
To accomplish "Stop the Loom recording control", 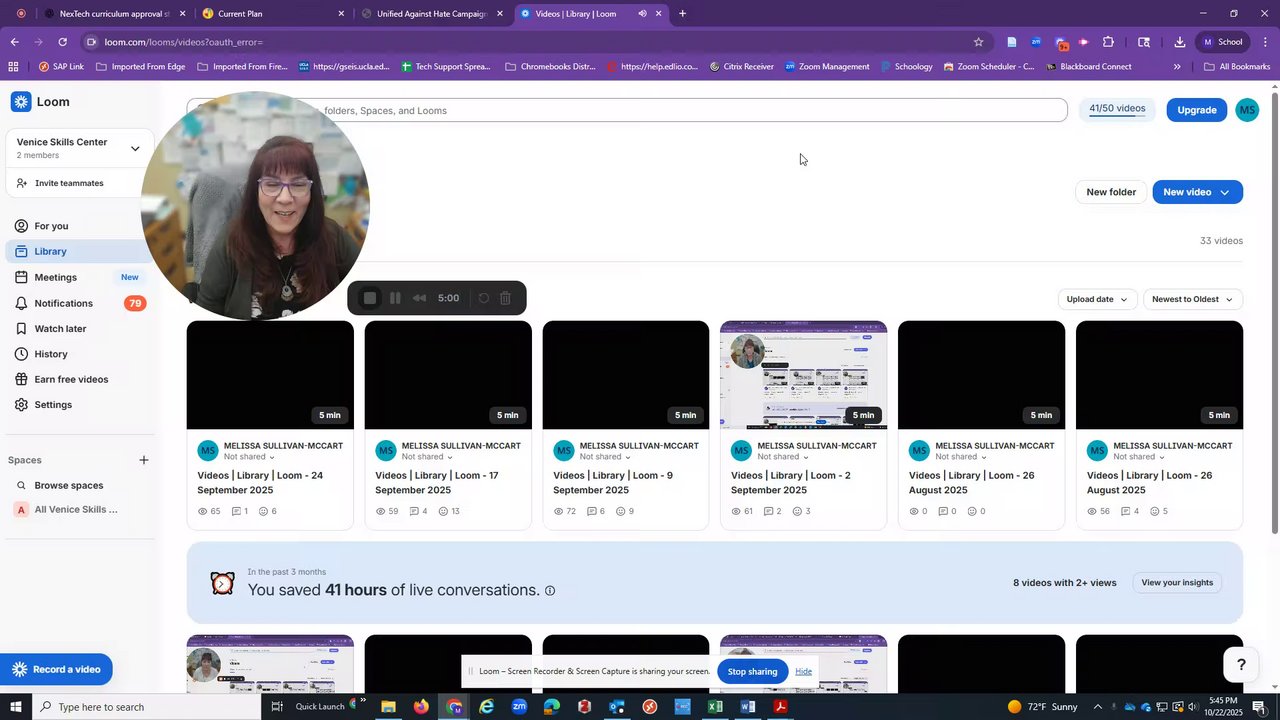I will click(369, 298).
